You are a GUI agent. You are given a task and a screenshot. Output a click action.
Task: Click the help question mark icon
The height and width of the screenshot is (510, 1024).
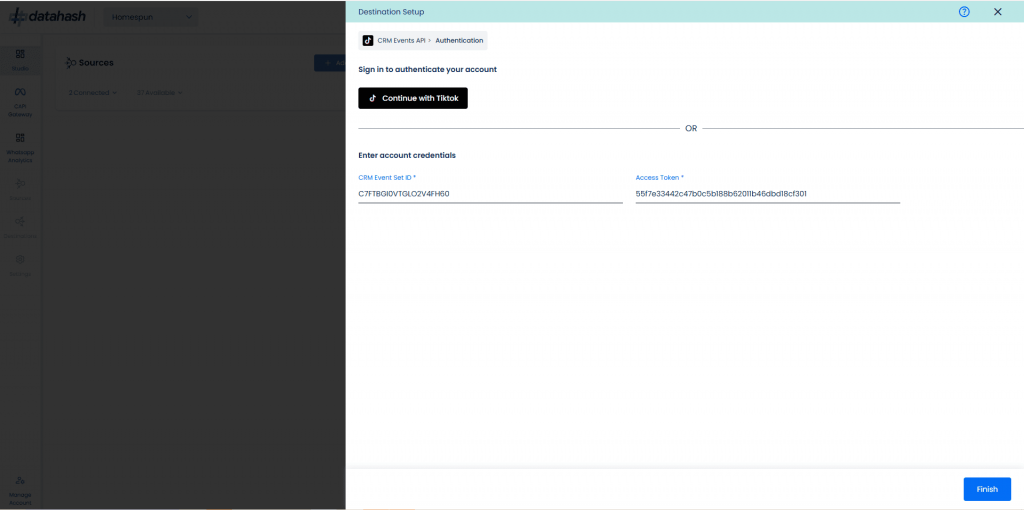click(964, 12)
